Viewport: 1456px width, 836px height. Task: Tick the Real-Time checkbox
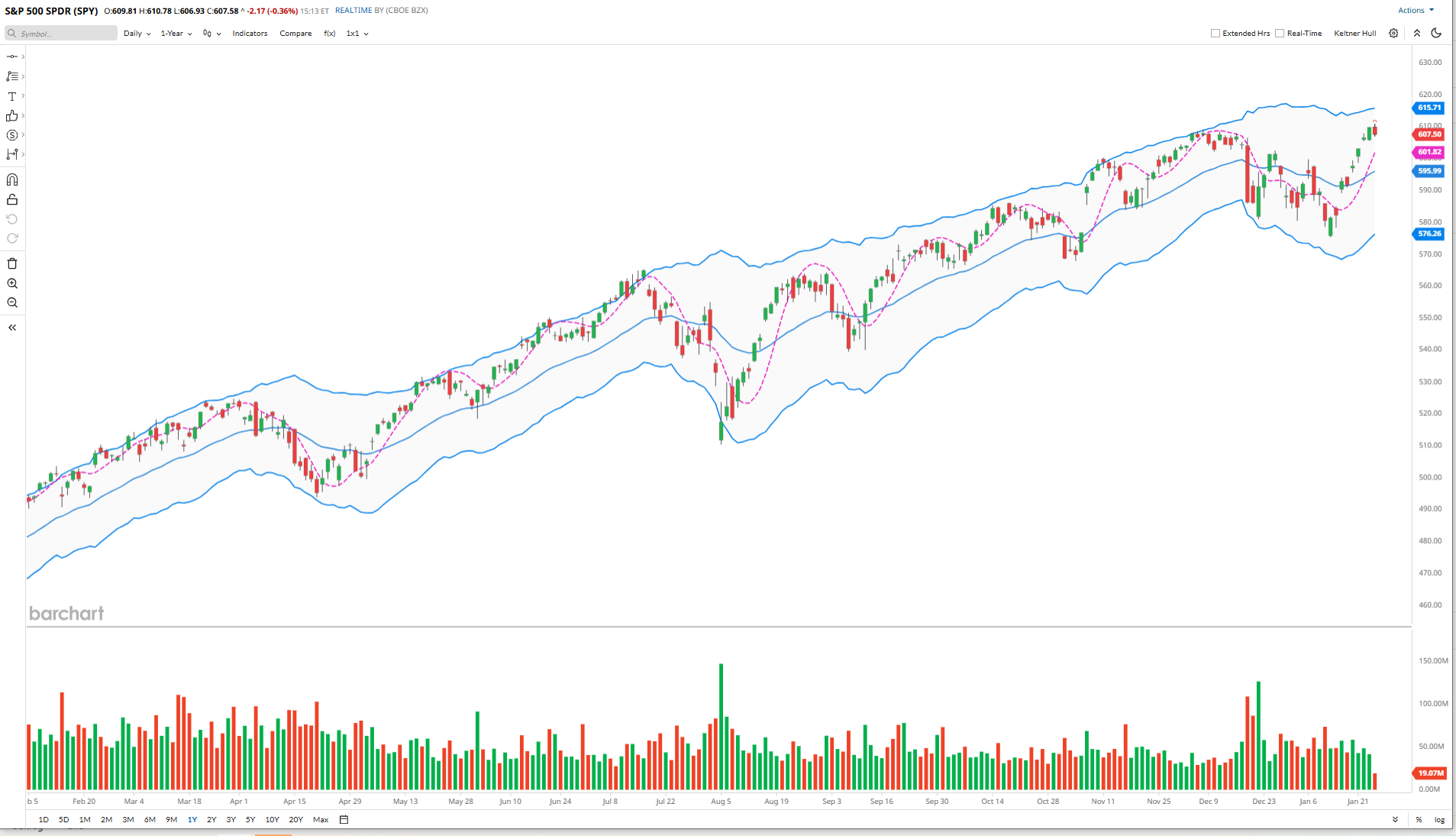[1280, 34]
